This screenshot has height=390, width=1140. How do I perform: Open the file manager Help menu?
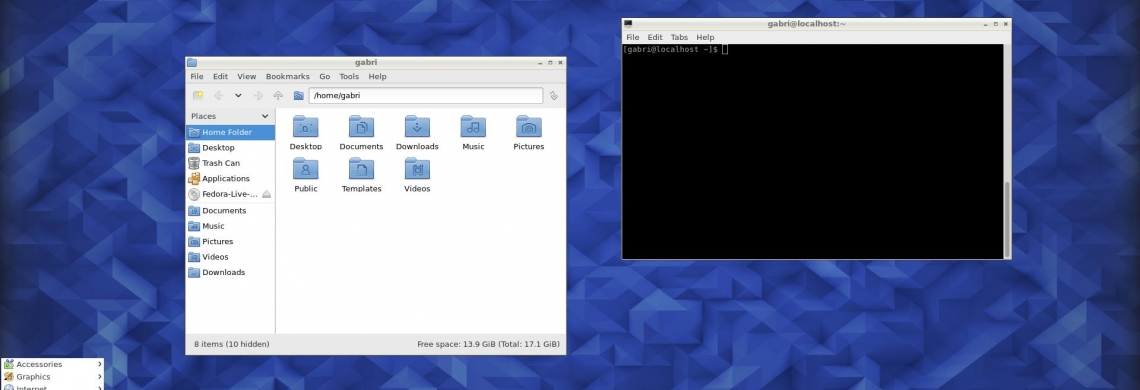[x=377, y=76]
